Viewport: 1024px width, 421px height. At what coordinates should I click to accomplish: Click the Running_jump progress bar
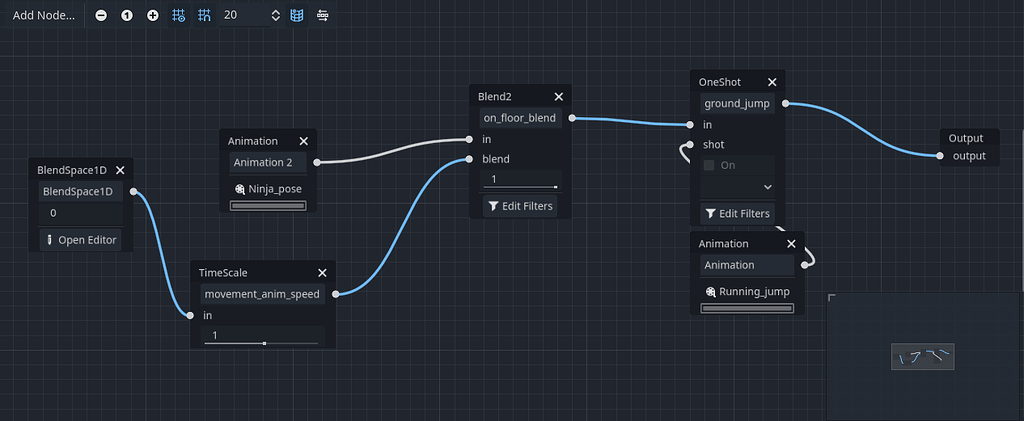pos(747,308)
